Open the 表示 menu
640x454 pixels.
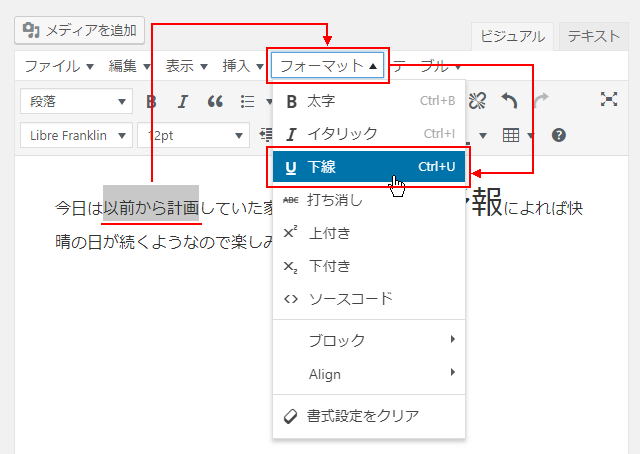coord(187,66)
